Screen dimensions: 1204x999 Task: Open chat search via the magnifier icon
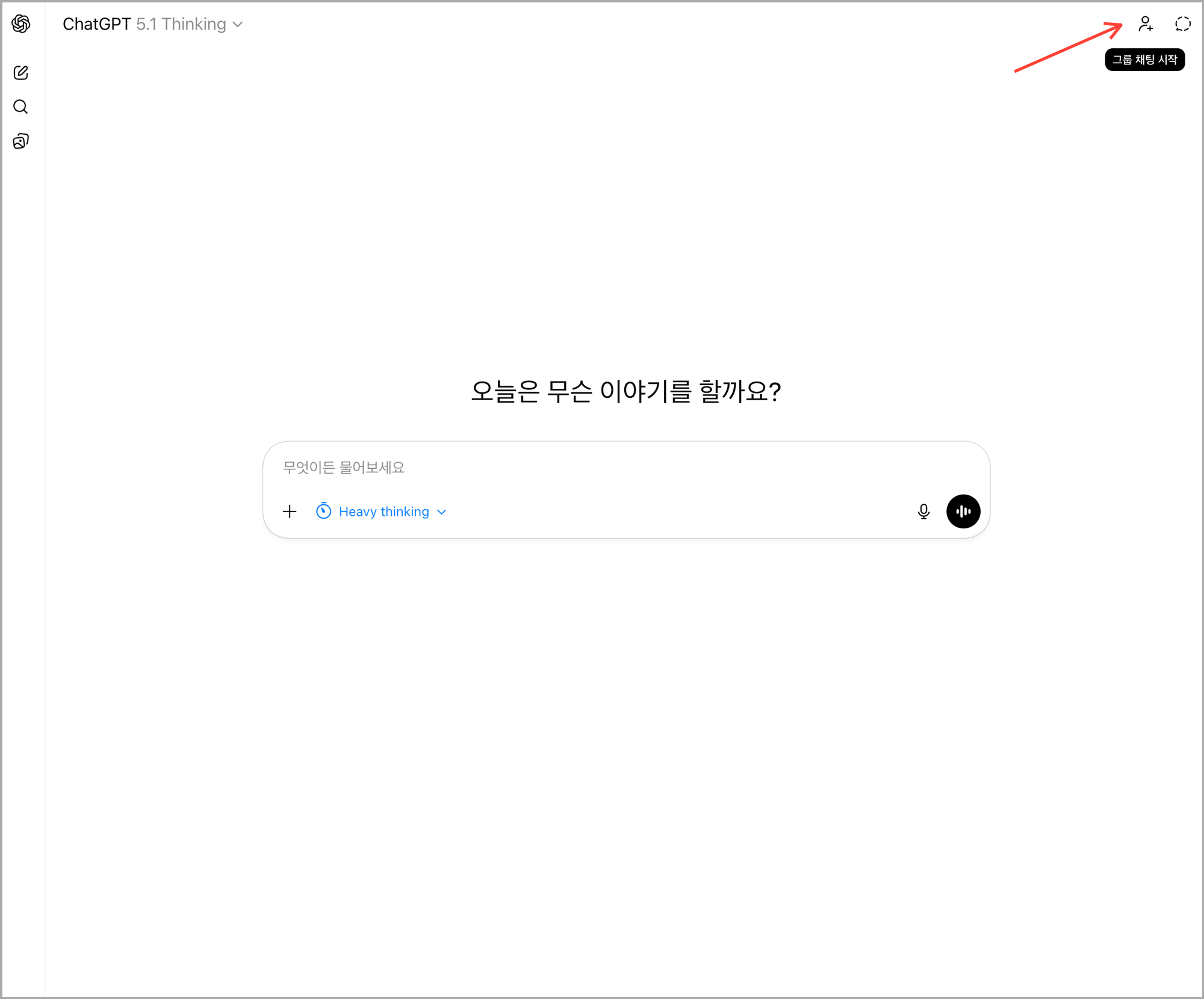(21, 107)
